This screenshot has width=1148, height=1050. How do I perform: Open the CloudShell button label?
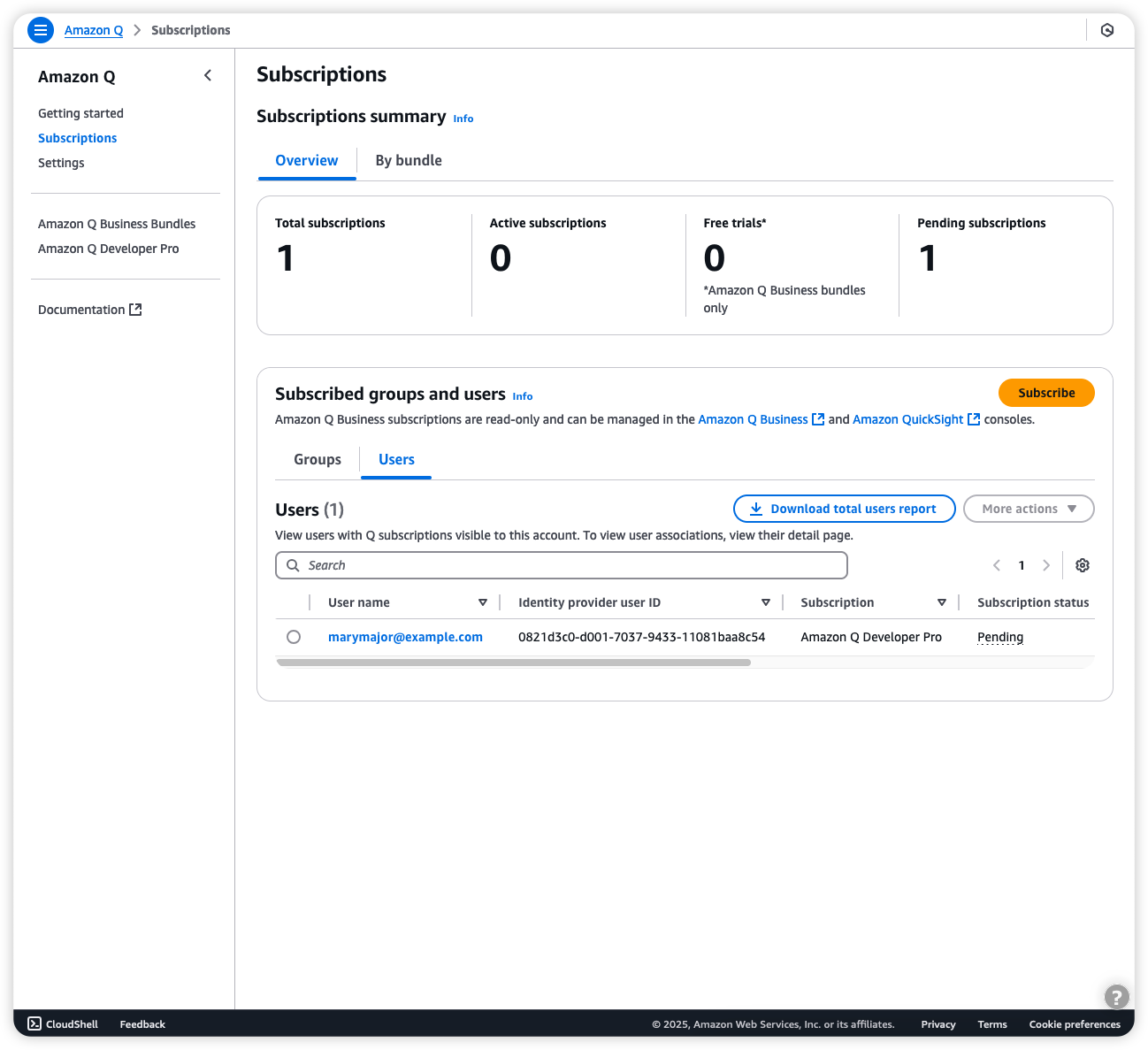(x=72, y=1024)
